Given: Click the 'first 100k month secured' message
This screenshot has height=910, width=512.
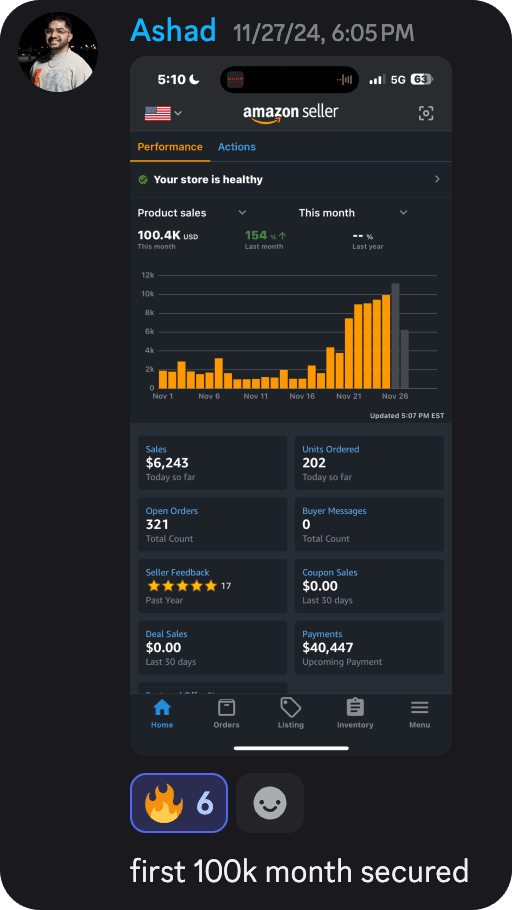Looking at the screenshot, I should 299,872.
